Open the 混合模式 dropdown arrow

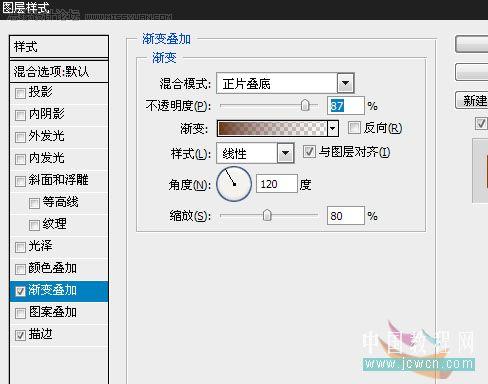click(345, 83)
